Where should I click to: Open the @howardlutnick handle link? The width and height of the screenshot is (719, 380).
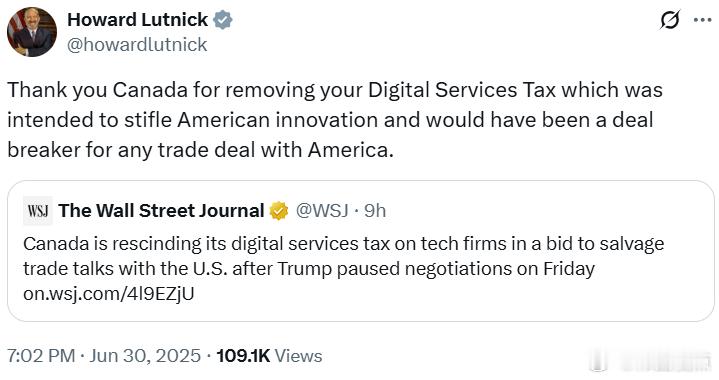(137, 45)
